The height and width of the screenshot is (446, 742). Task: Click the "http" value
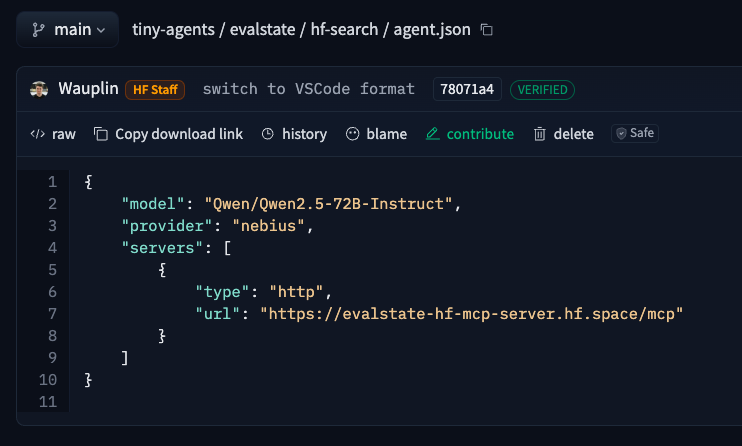pos(296,292)
